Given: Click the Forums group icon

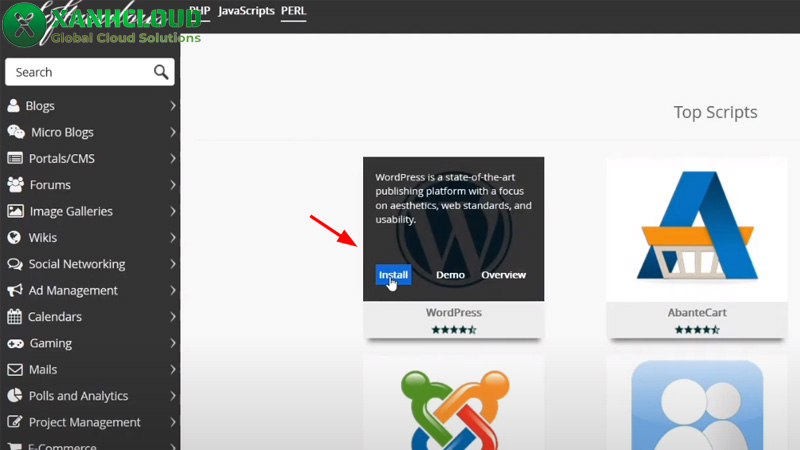Looking at the screenshot, I should (15, 185).
